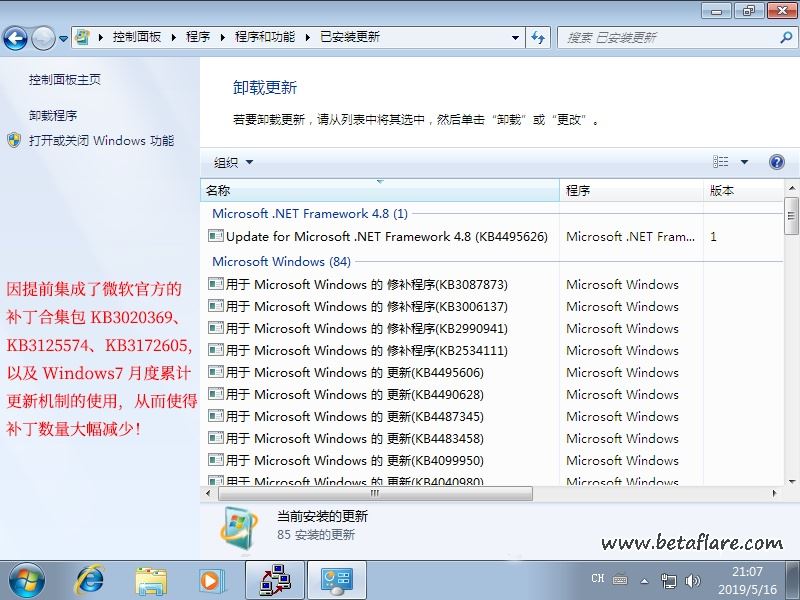Viewport: 800px width, 600px height.
Task: Click the 程序和功能 breadcrumb item
Action: [265, 37]
